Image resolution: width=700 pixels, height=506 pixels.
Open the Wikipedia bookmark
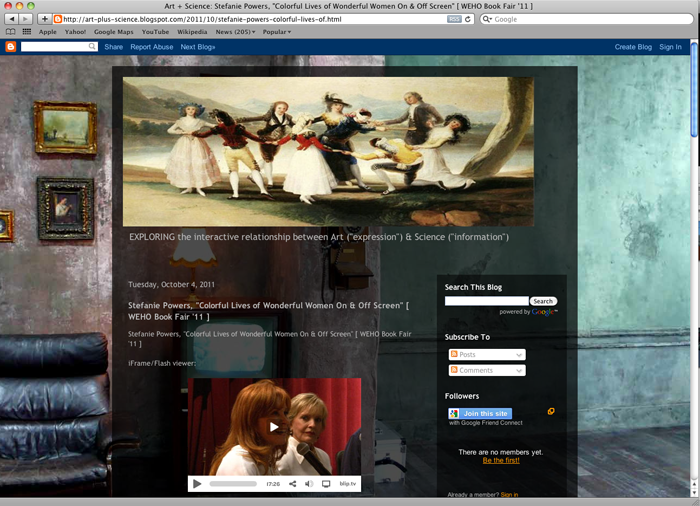192,32
